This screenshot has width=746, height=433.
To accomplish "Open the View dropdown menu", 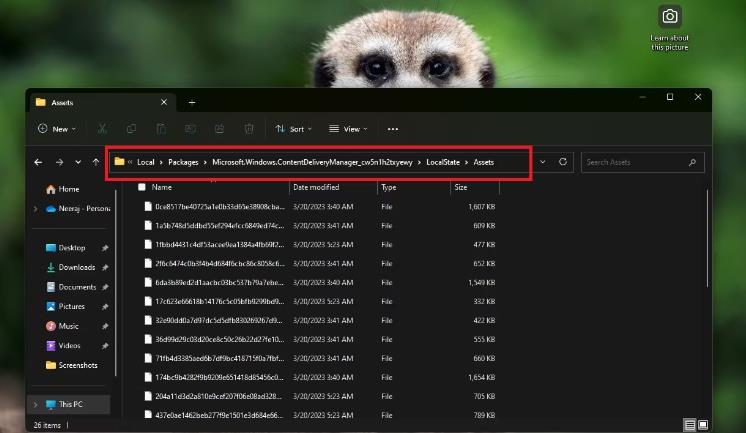I will (x=348, y=129).
